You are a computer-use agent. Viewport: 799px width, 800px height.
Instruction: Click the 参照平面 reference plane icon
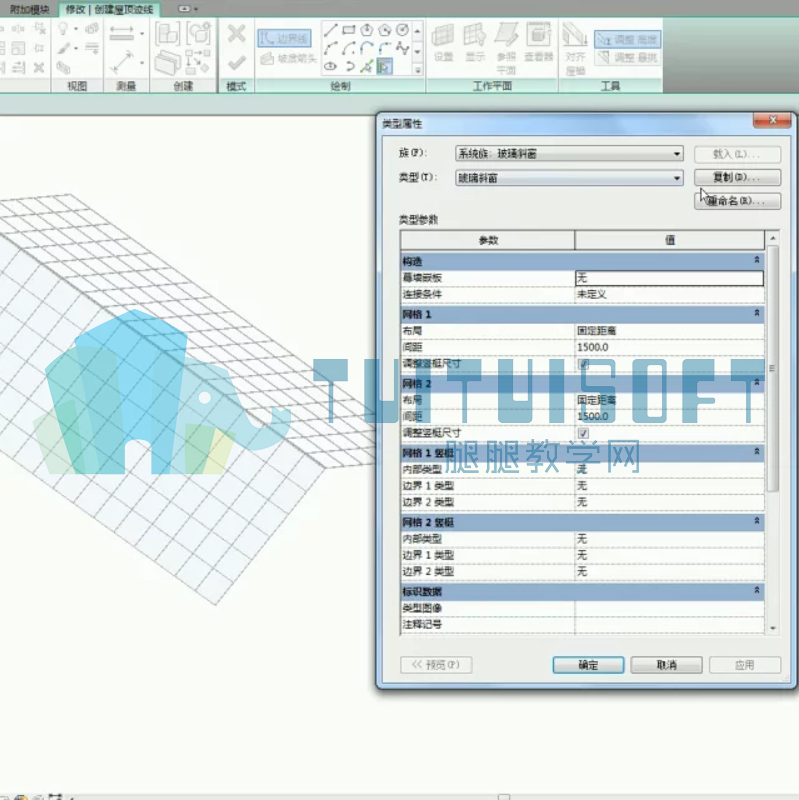coord(506,48)
